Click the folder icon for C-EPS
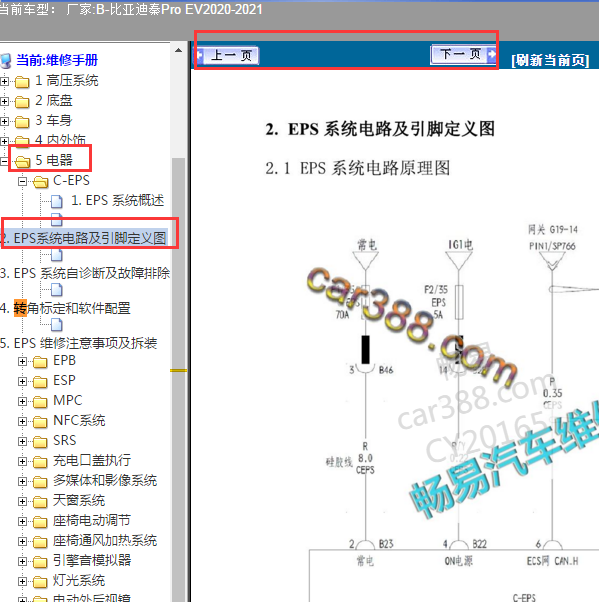Image resolution: width=599 pixels, height=602 pixels. (40, 182)
